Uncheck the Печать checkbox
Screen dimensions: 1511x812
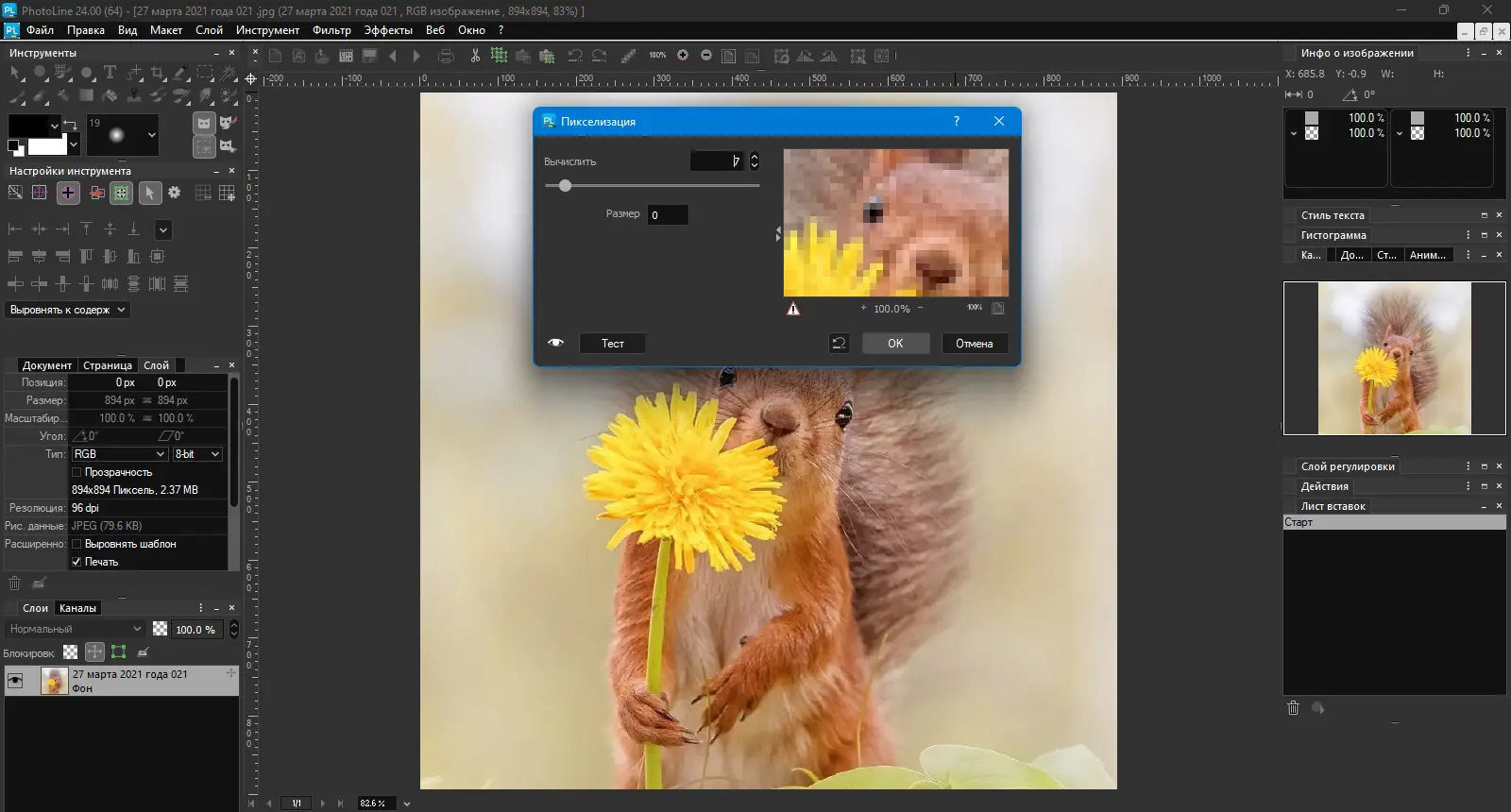pyautogui.click(x=77, y=562)
